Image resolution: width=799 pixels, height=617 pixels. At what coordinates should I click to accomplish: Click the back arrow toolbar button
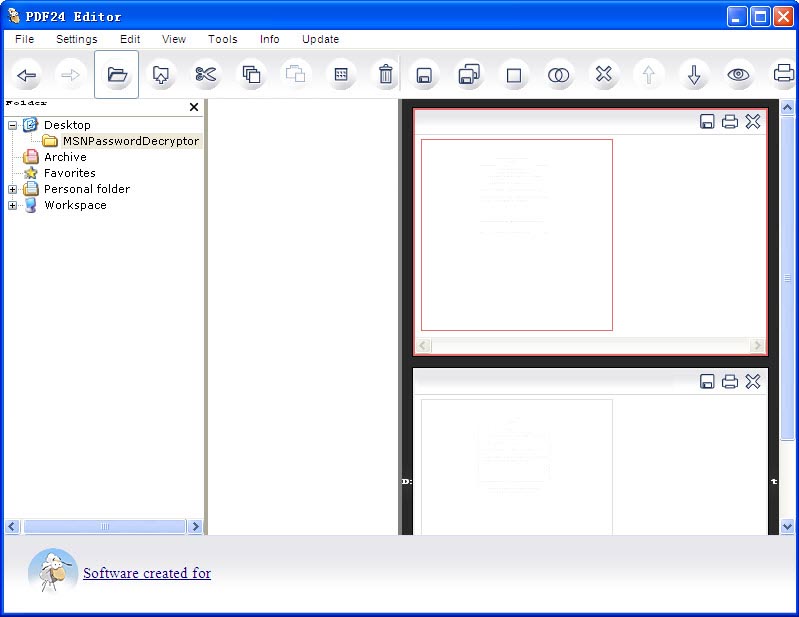pos(27,75)
